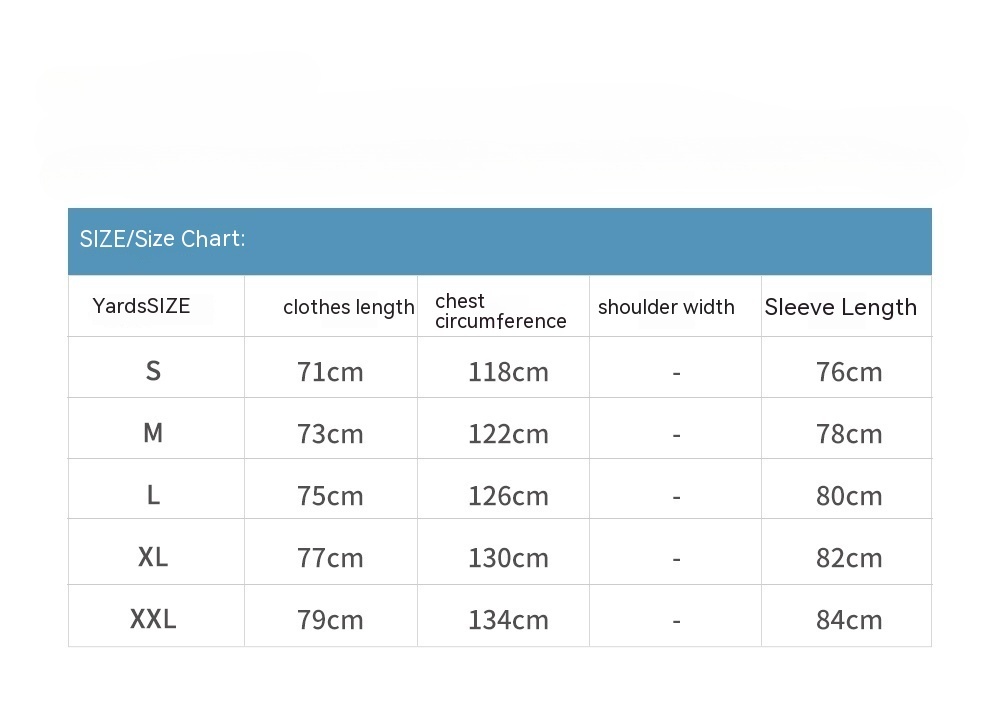
Task: Click the 'shoulder width' column header
Action: 666,307
